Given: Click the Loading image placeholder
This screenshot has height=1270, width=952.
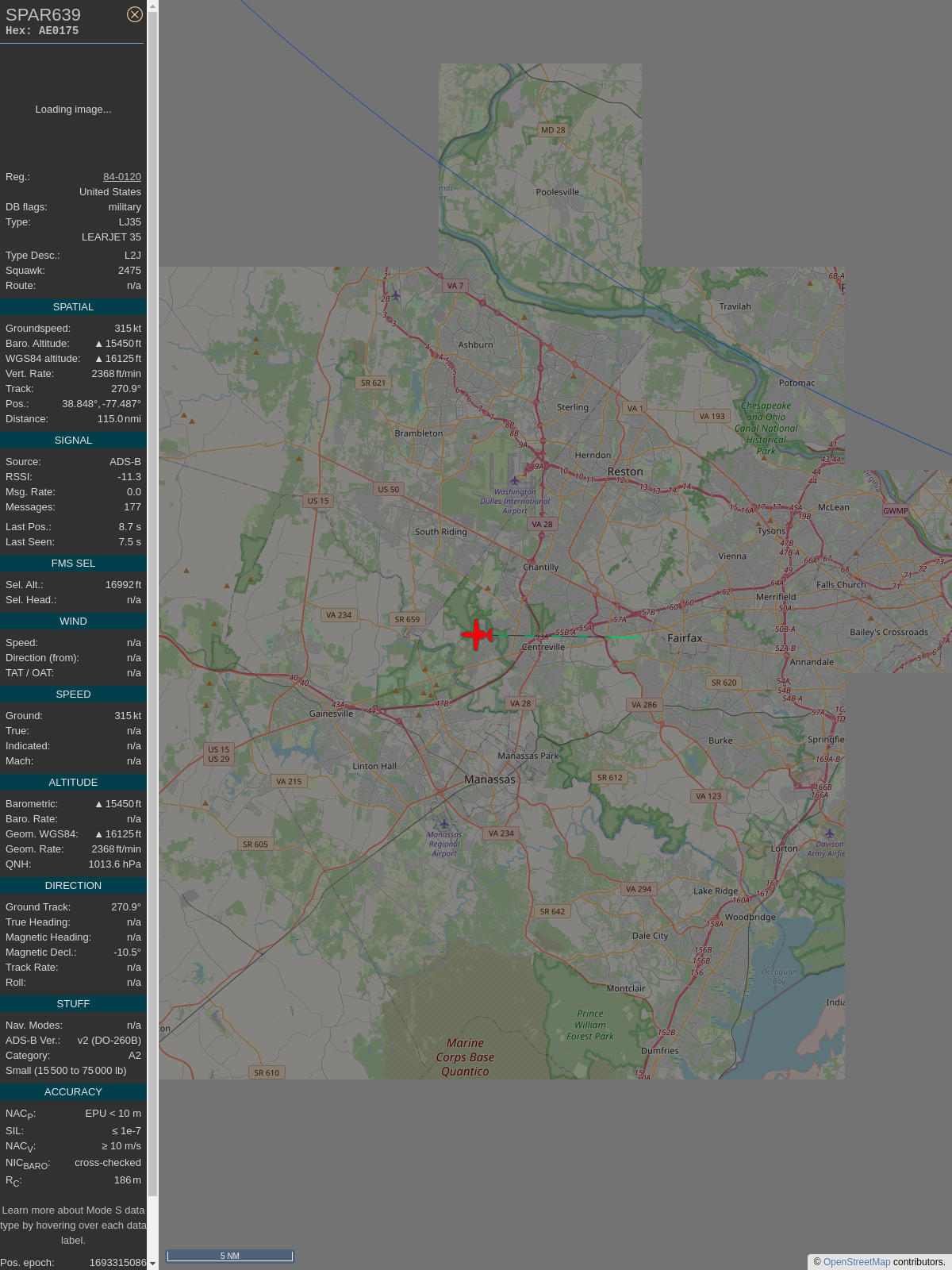Looking at the screenshot, I should point(73,110).
